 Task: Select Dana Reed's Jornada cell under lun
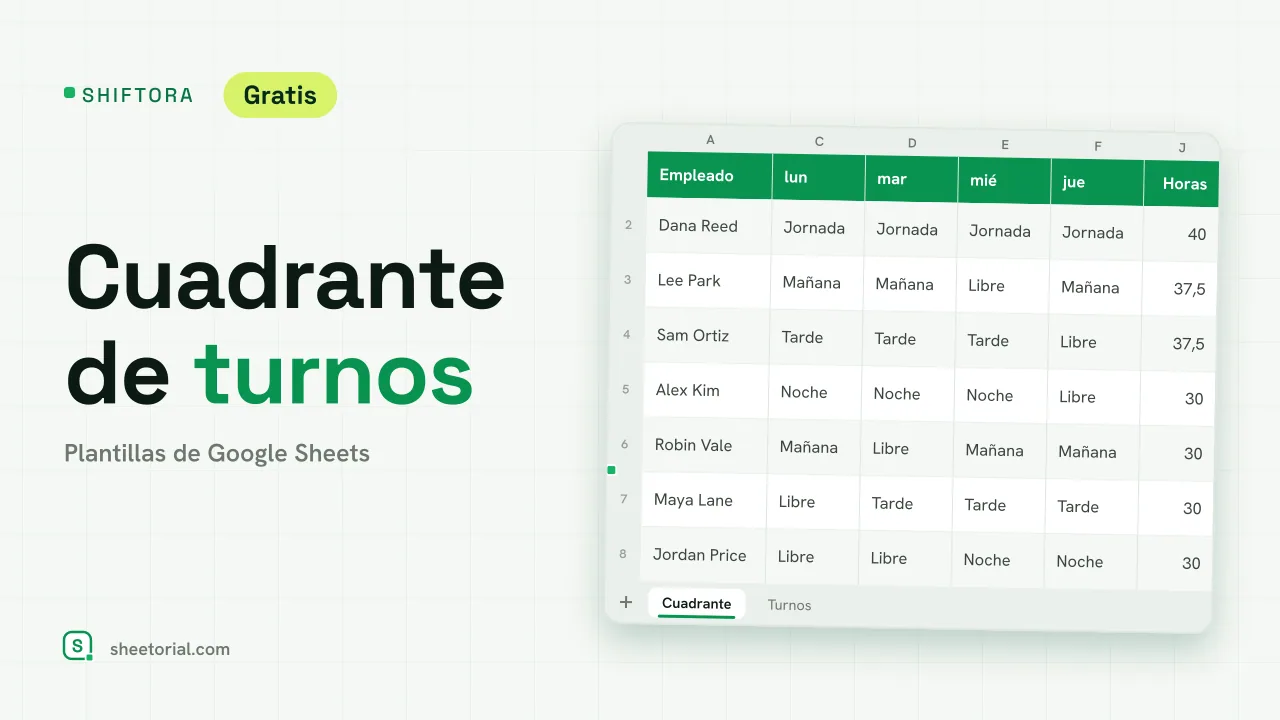[818, 228]
